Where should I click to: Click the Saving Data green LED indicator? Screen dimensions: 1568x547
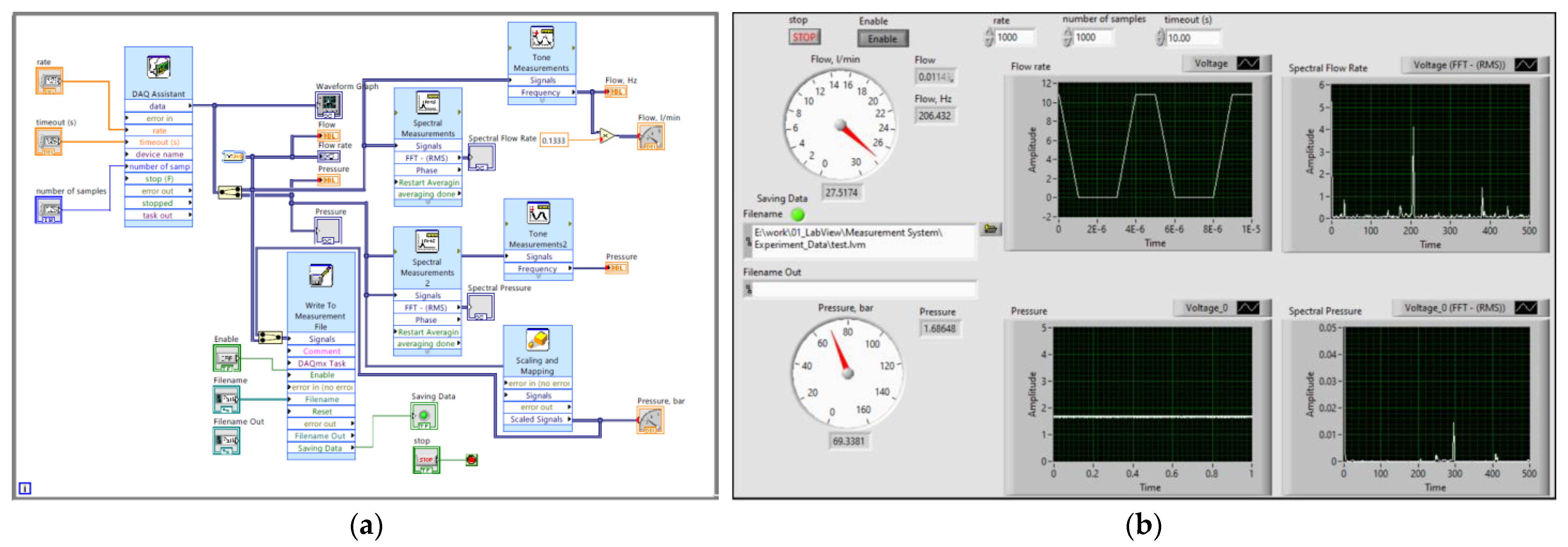click(798, 214)
